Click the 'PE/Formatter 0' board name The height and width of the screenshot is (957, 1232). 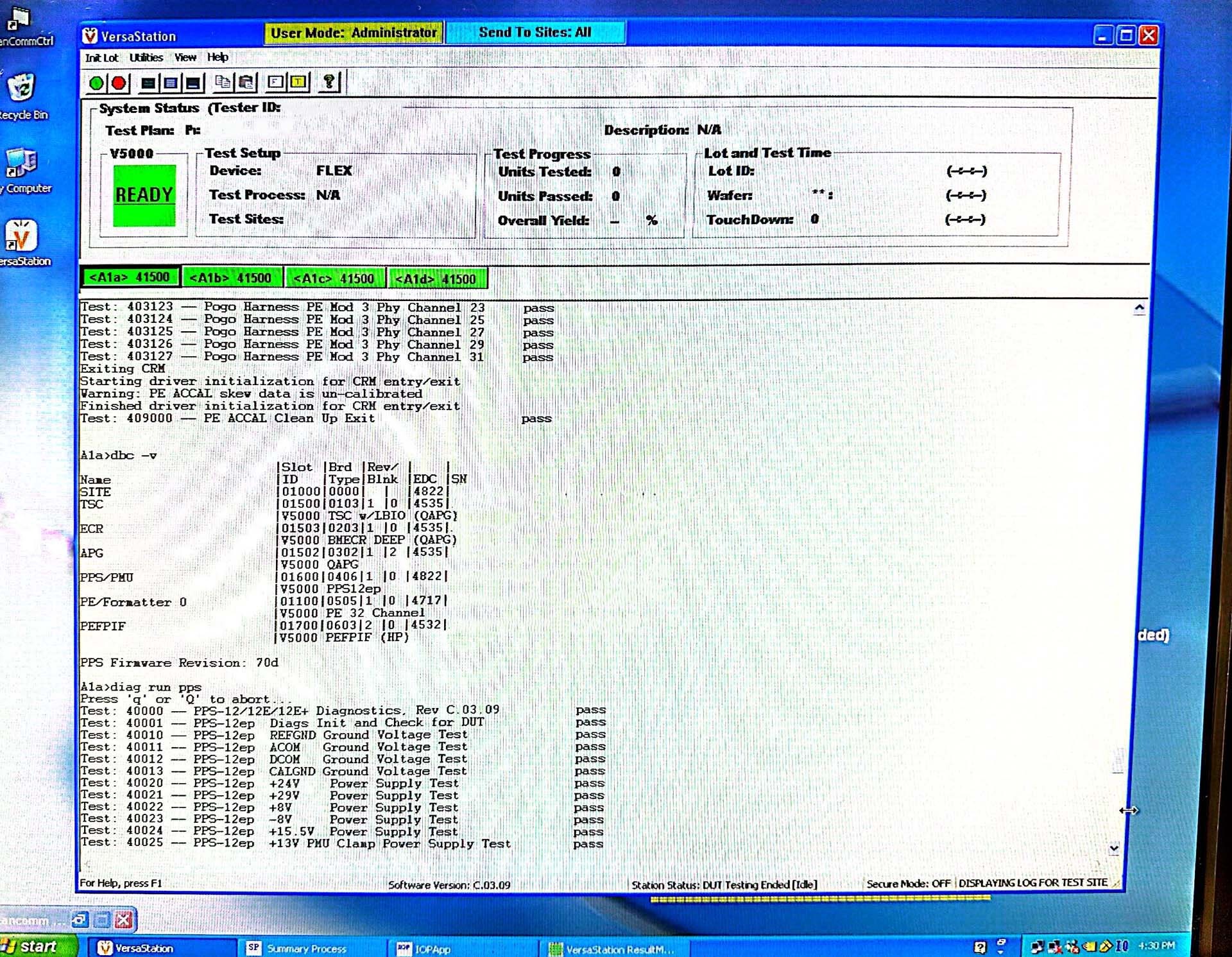(x=133, y=602)
